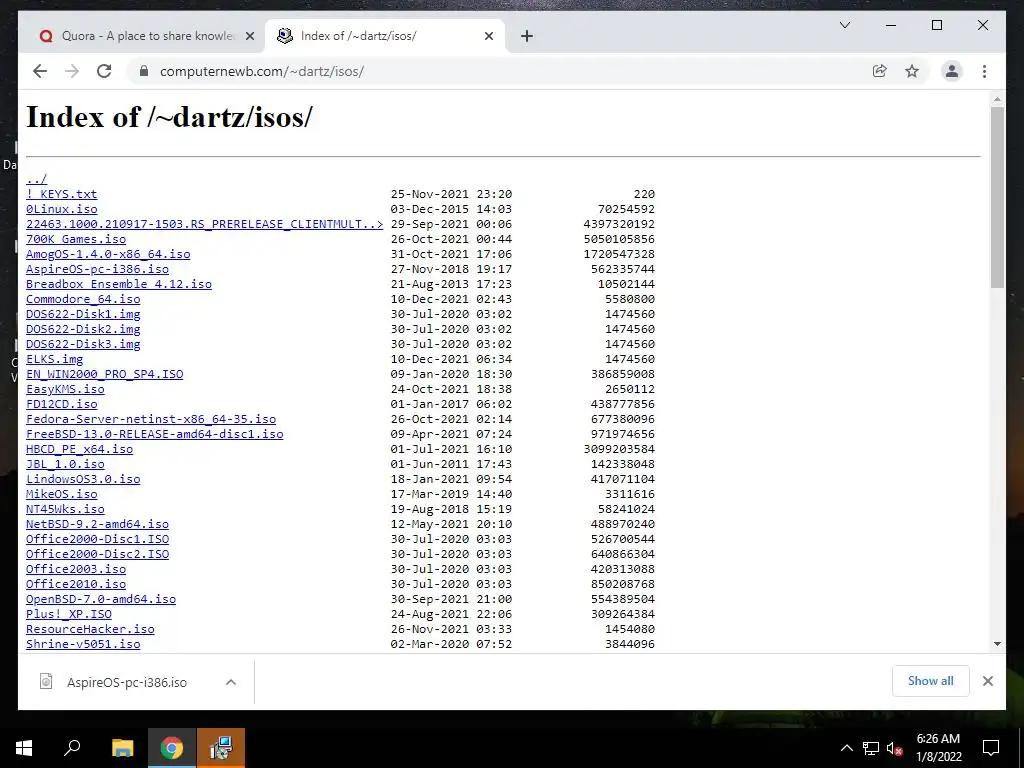Image resolution: width=1024 pixels, height=768 pixels.
Task: Open muted volume tray icon
Action: point(894,748)
